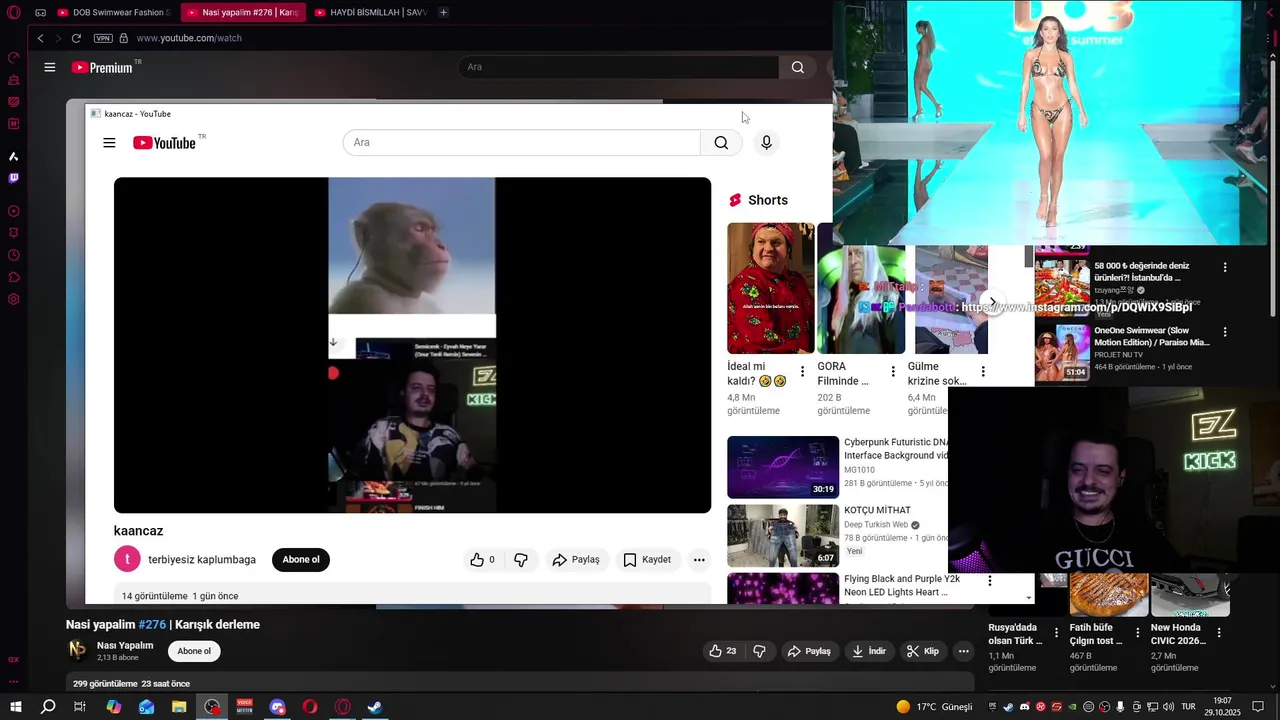
Task: Click the dark YouTube Ara search field
Action: [618, 67]
